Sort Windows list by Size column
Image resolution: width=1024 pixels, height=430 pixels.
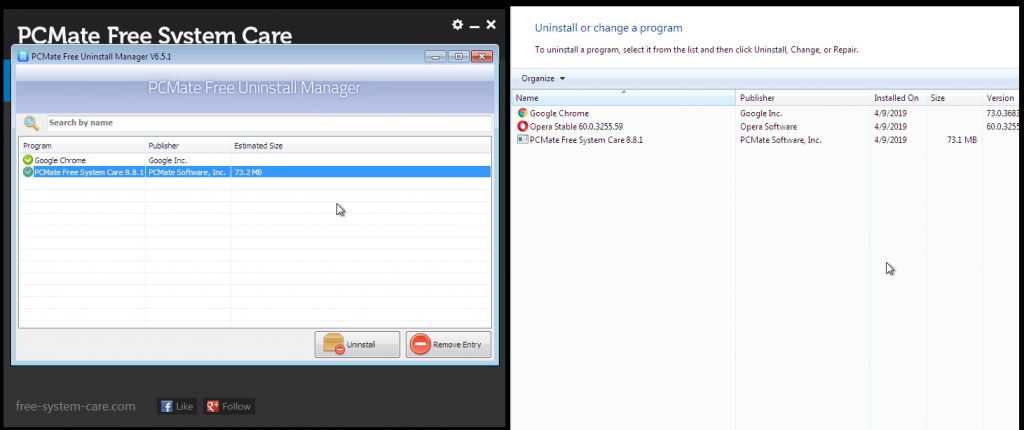[954, 98]
